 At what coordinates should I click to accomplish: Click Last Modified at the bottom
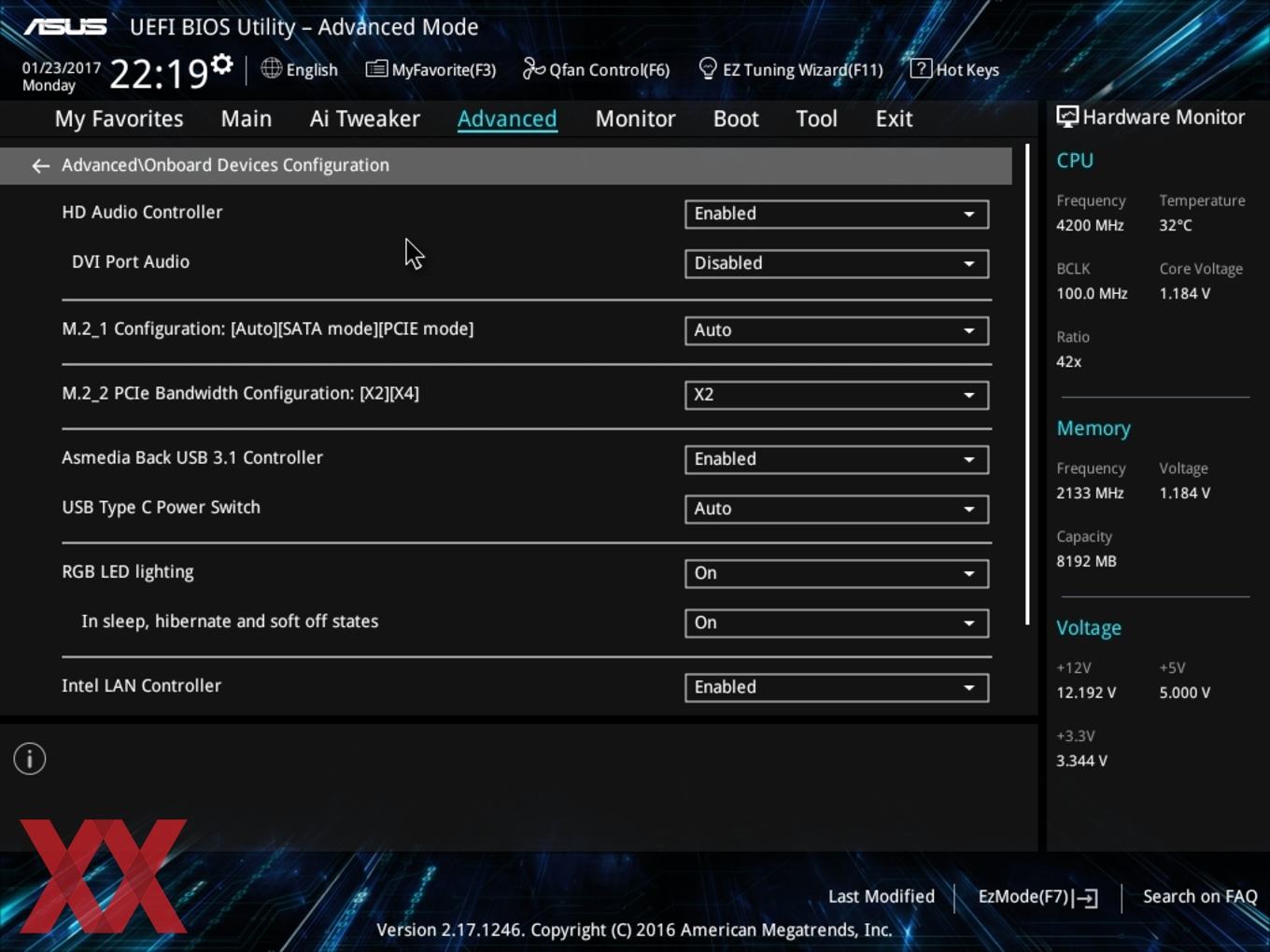tap(882, 896)
